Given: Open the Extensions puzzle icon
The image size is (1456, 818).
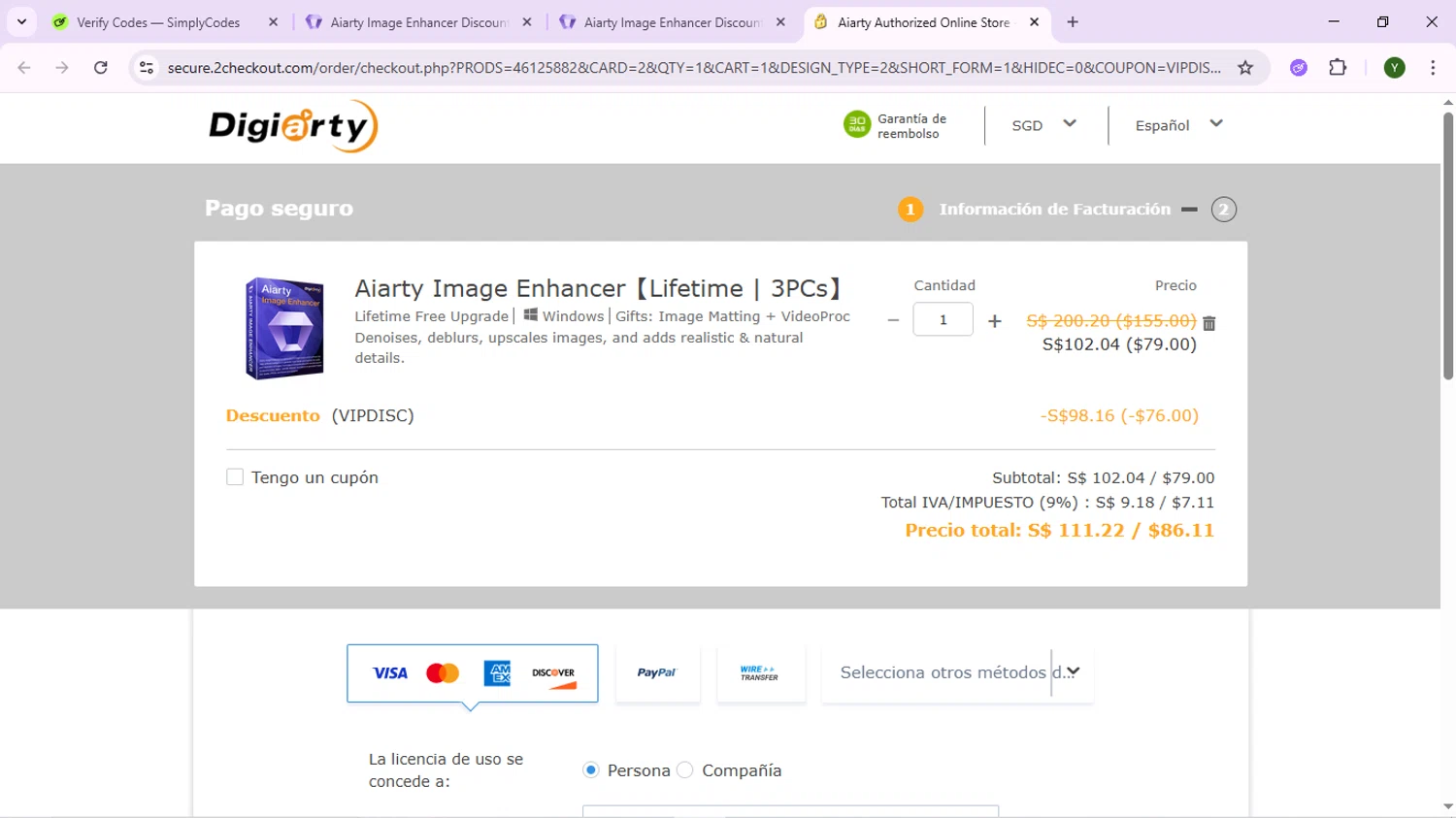Looking at the screenshot, I should pyautogui.click(x=1338, y=68).
